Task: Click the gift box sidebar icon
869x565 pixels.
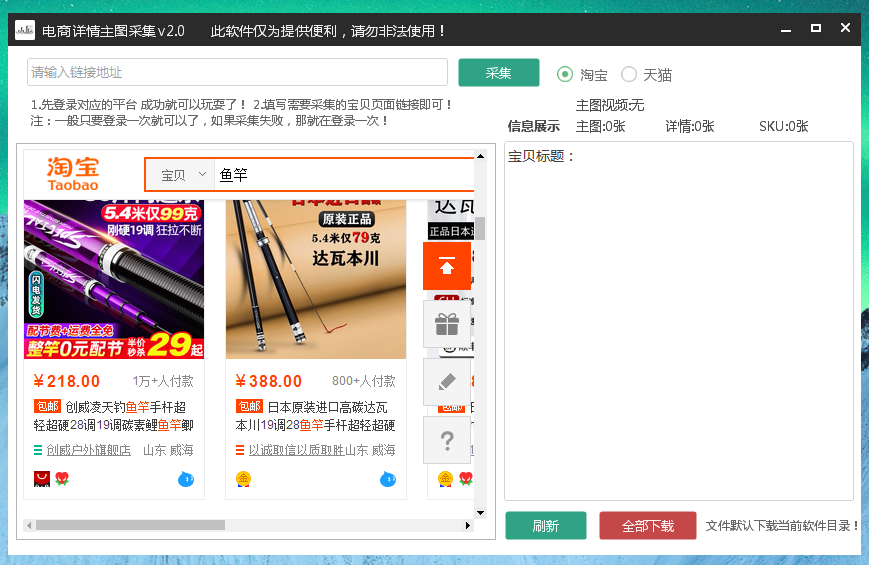Action: 446,324
